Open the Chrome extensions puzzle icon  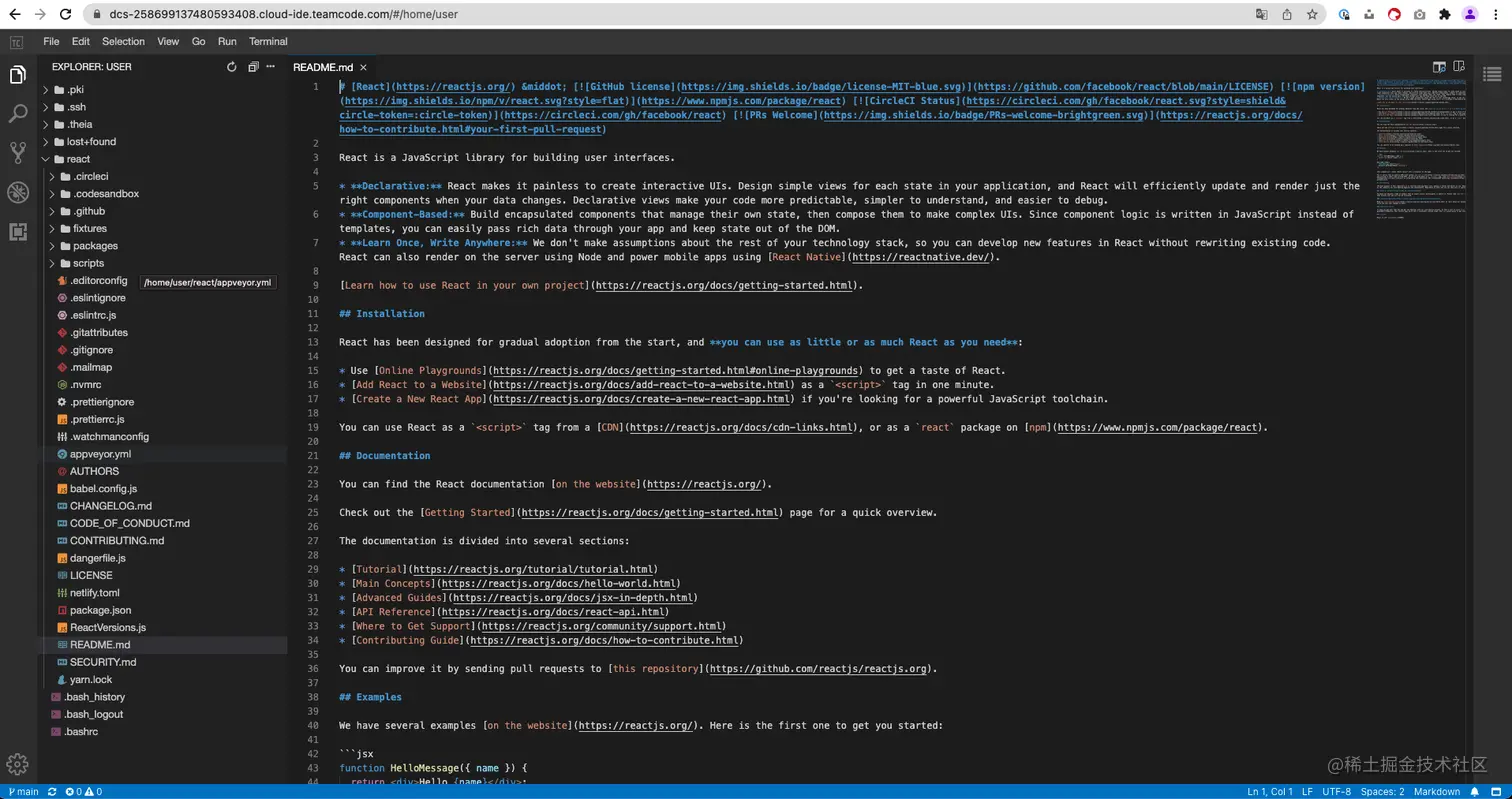pos(1444,15)
